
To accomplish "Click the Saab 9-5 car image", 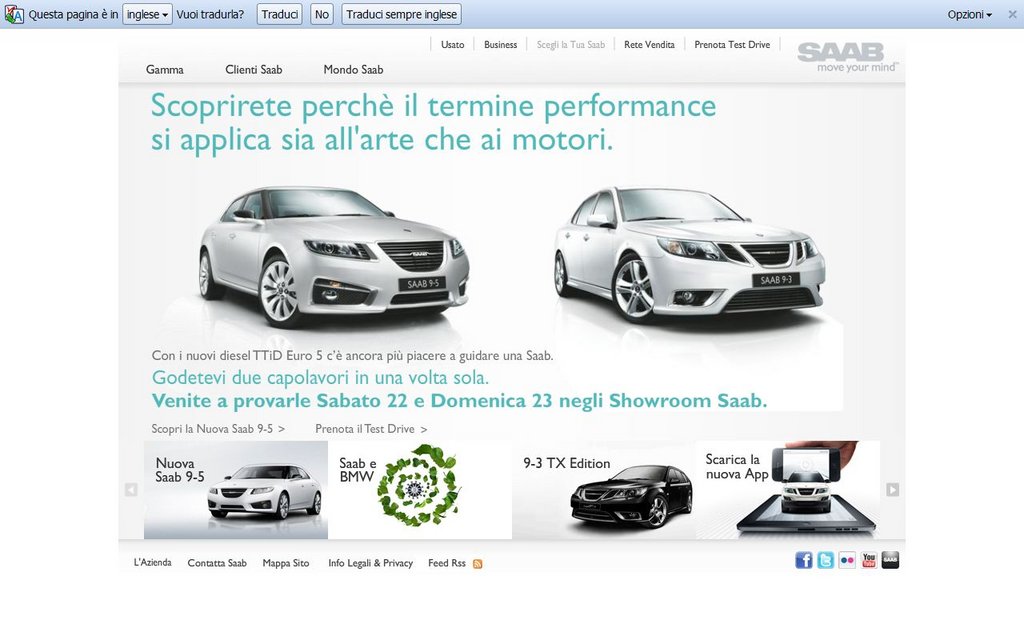I will point(333,258).
